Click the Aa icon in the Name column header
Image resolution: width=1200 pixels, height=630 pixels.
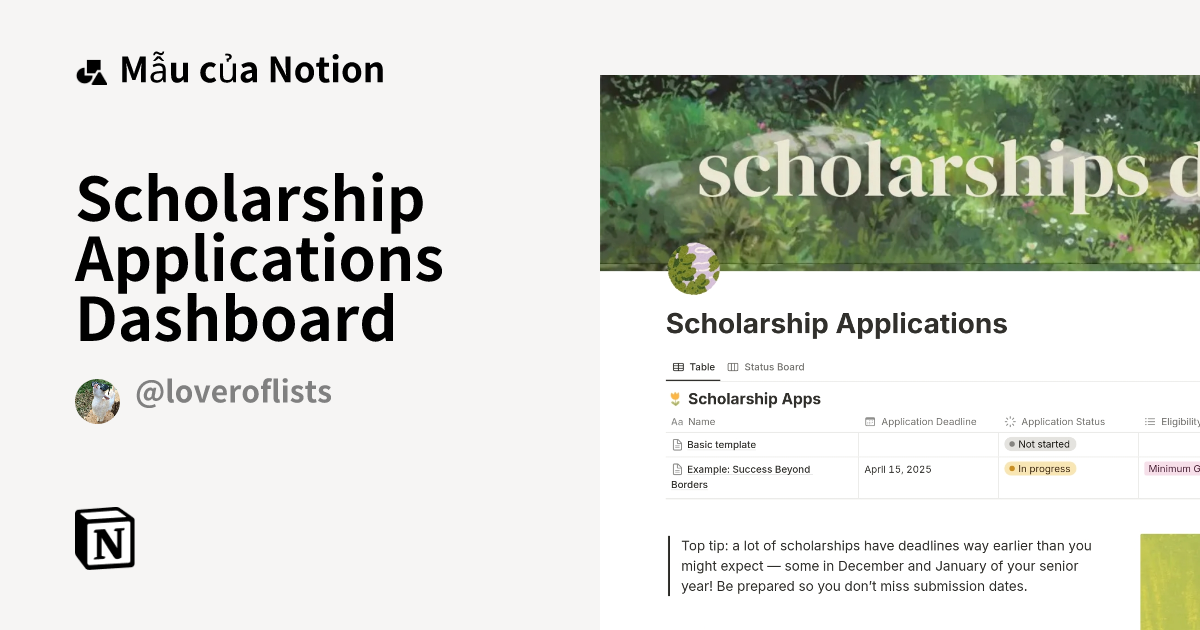pos(677,421)
